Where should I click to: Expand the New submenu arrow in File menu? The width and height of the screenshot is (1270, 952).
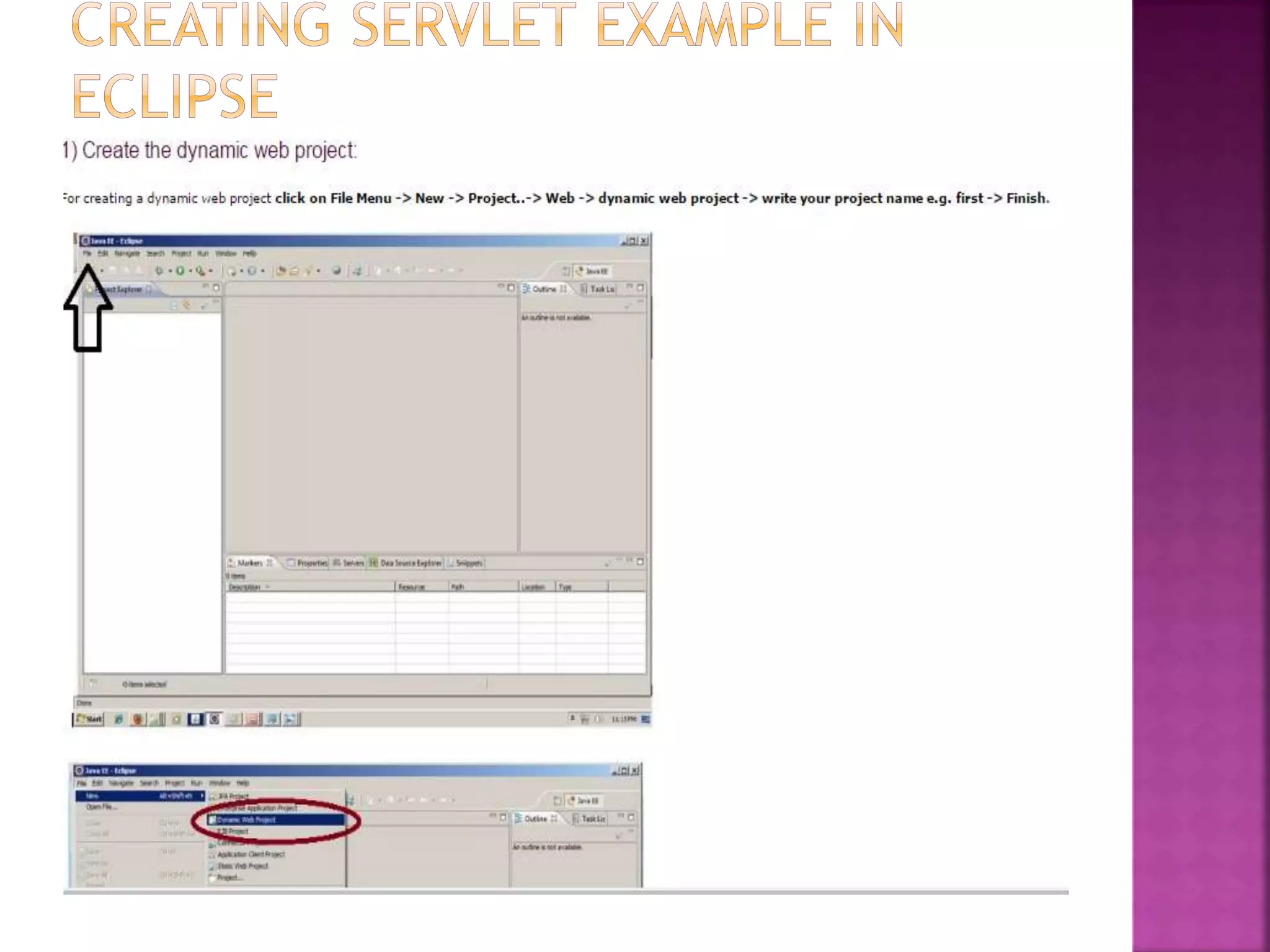click(202, 796)
